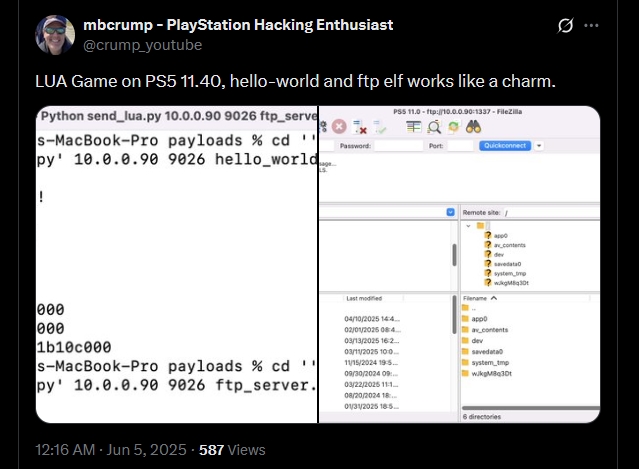639x469 pixels.
Task: Click the FileZilla Port field
Action: 460,145
